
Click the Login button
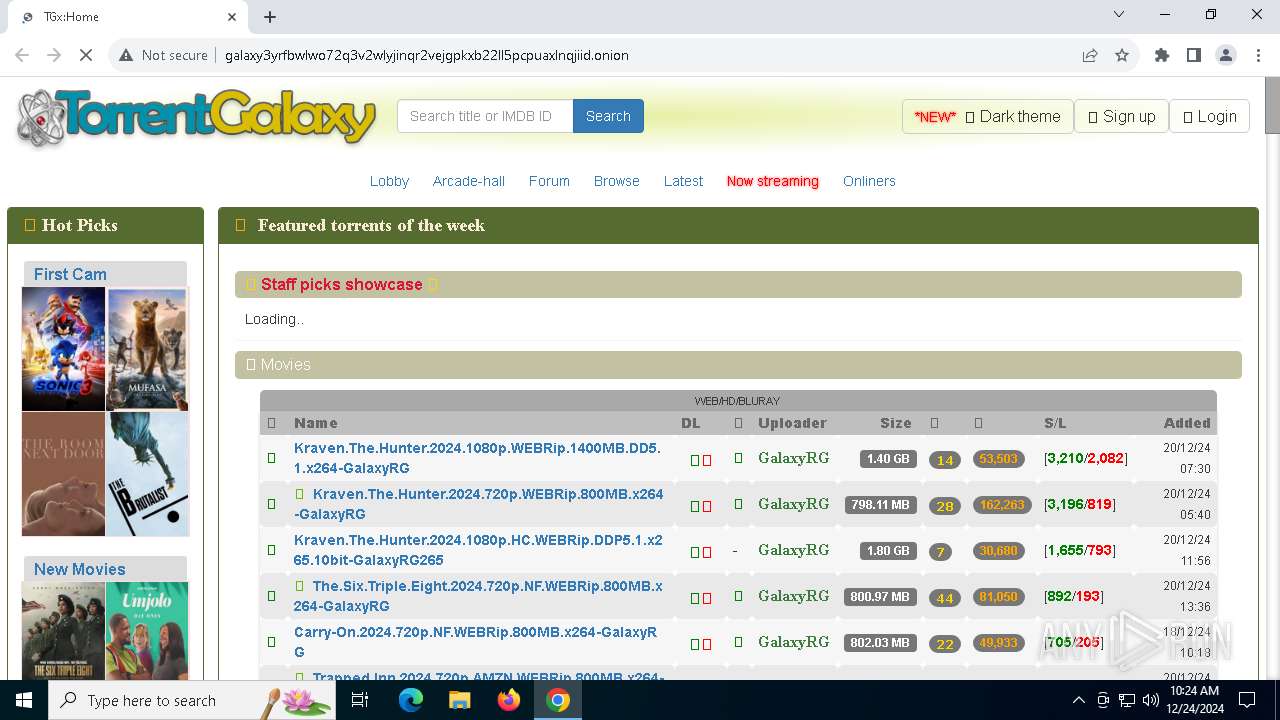1209,116
